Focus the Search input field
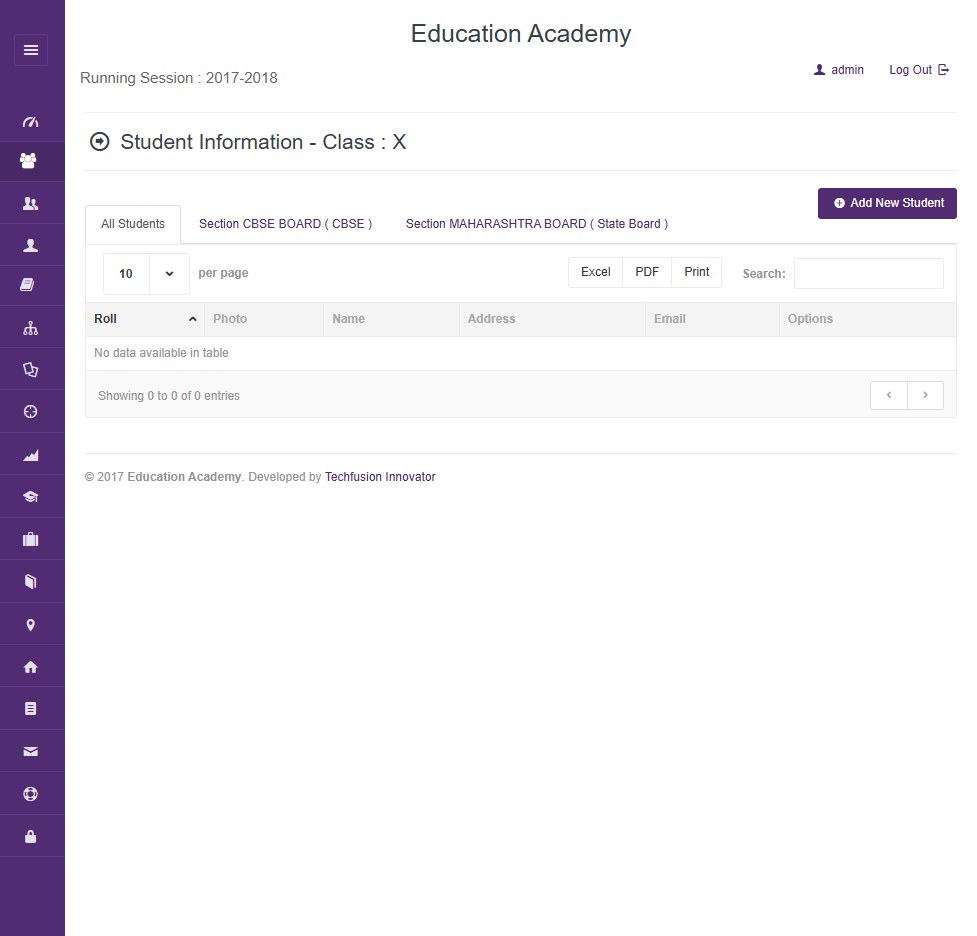The image size is (977, 936). click(x=869, y=274)
